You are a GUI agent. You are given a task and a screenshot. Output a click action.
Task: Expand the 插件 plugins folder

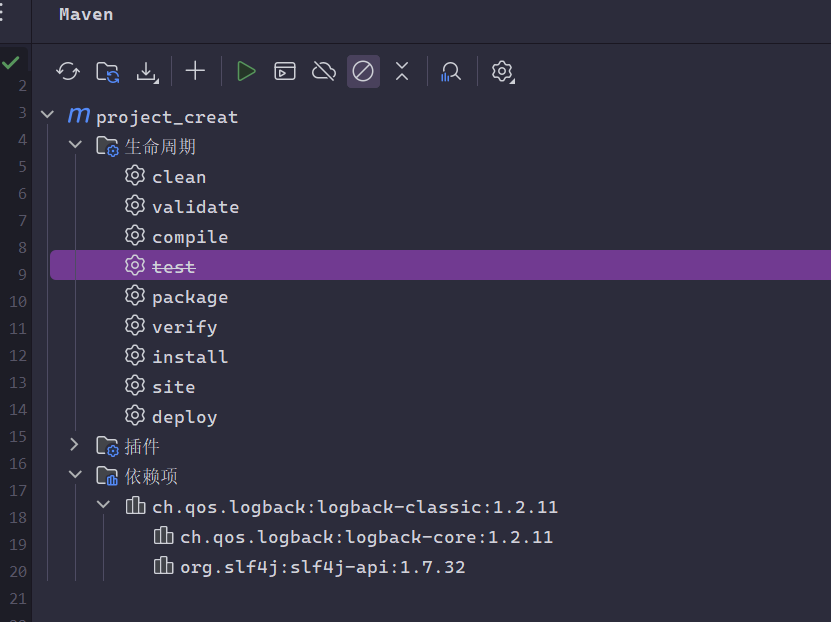[x=74, y=445]
